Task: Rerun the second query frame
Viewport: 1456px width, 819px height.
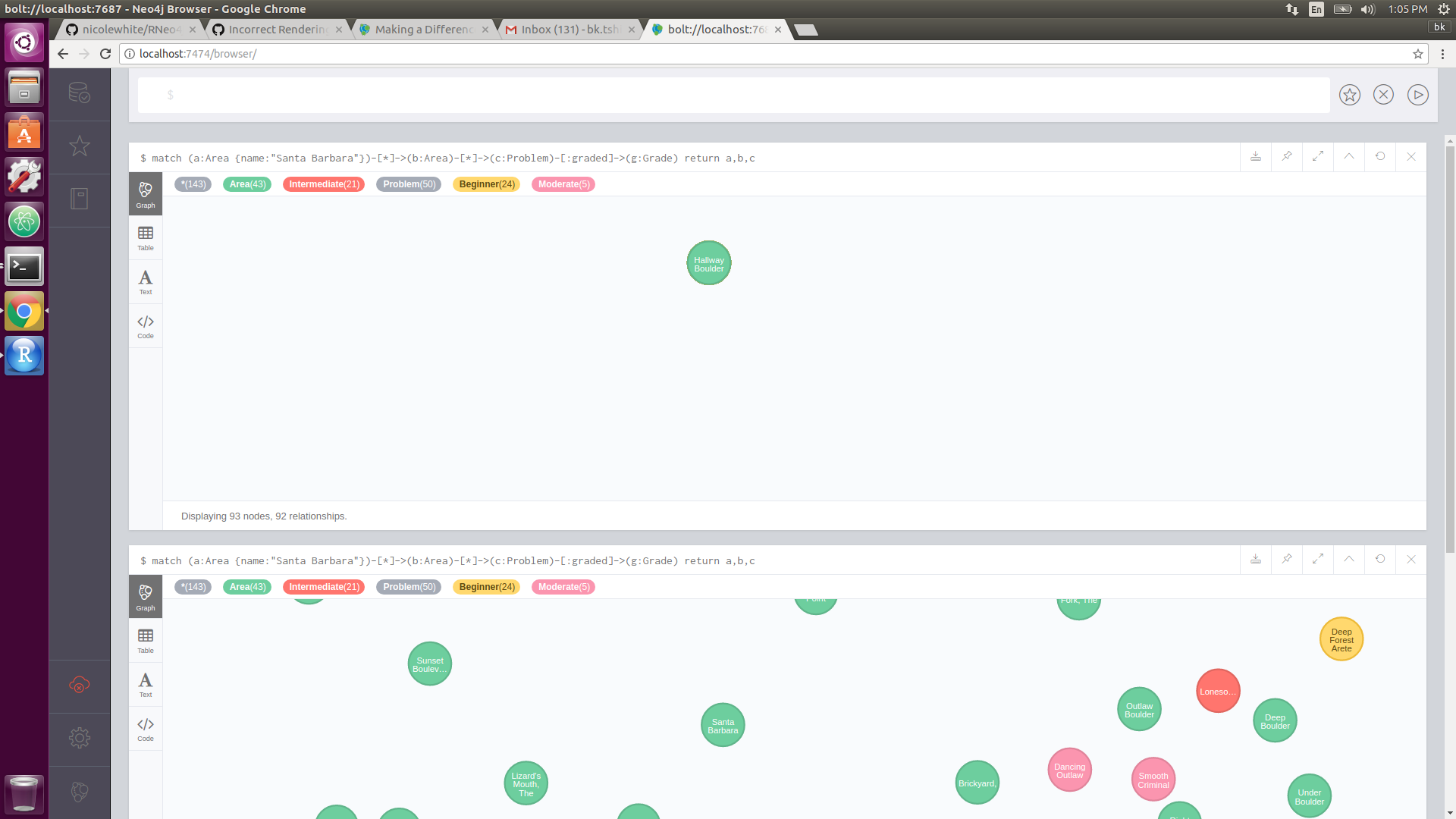Action: tap(1380, 560)
